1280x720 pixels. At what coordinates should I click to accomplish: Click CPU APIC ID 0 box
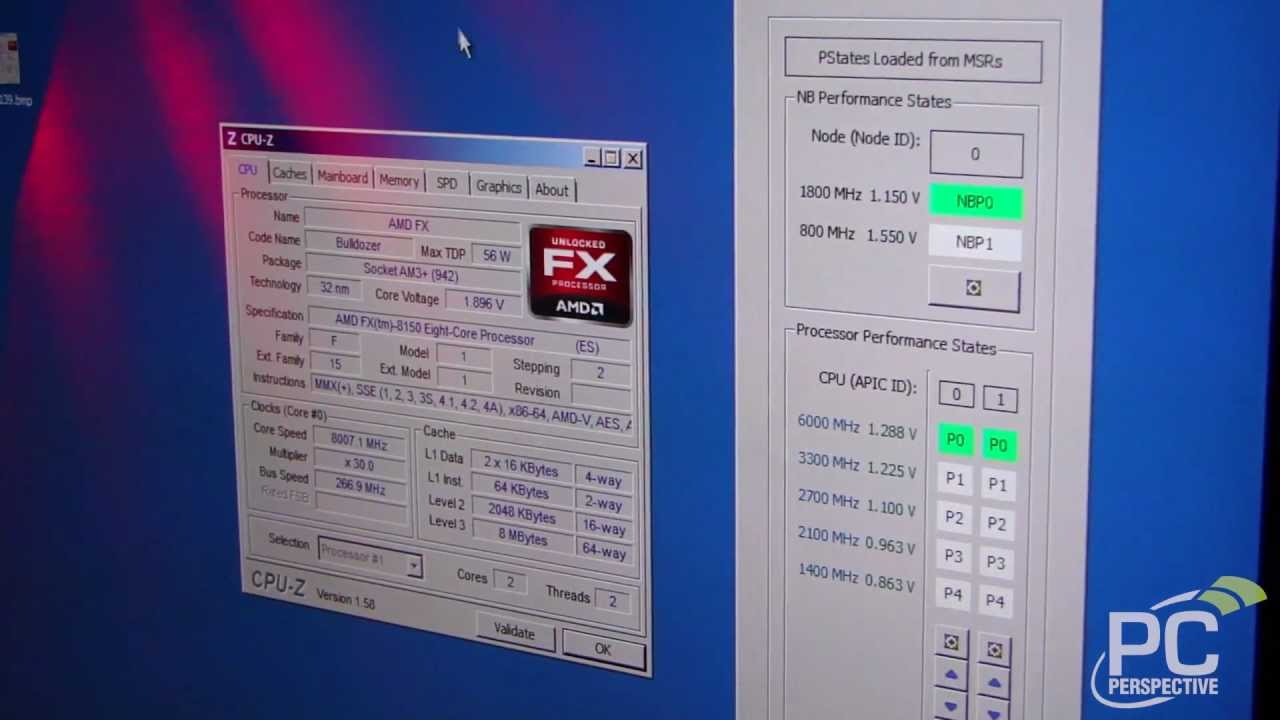click(956, 395)
